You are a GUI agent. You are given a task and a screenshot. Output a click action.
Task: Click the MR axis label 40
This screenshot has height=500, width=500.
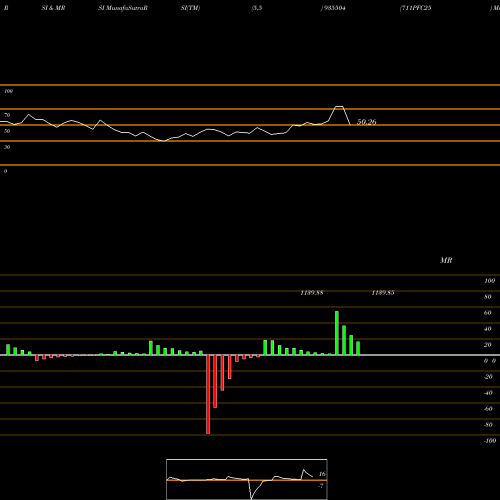tap(488, 329)
